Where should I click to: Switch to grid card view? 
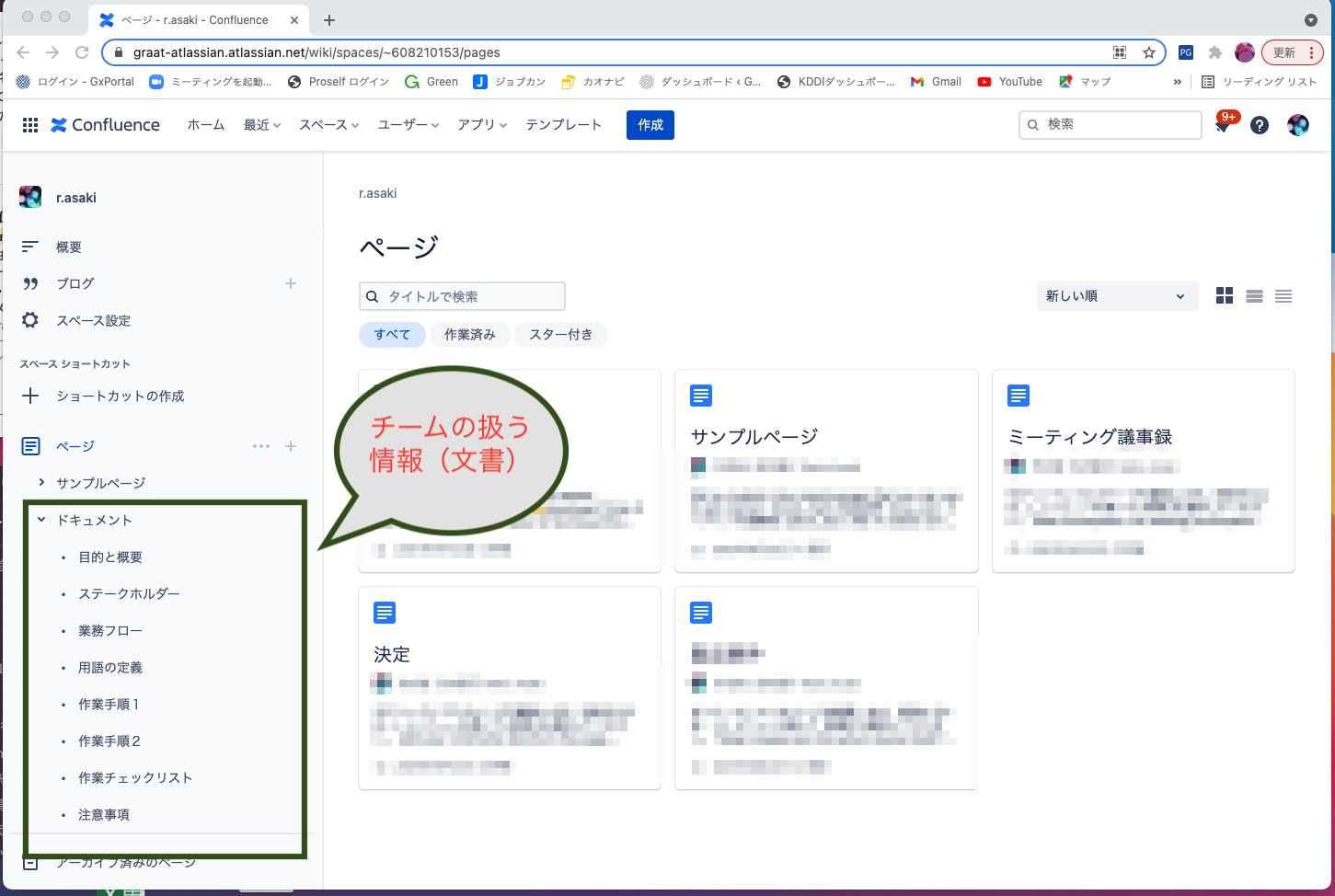click(x=1225, y=295)
